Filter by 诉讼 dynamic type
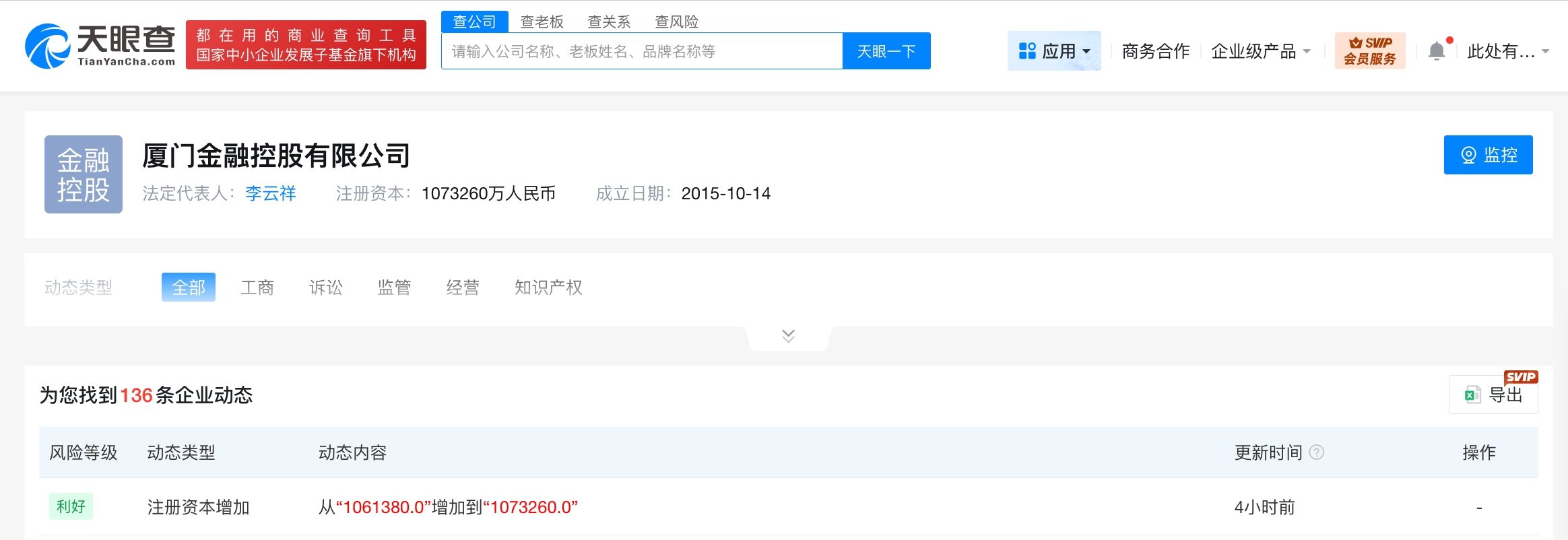This screenshot has width=1568, height=540. 326,288
